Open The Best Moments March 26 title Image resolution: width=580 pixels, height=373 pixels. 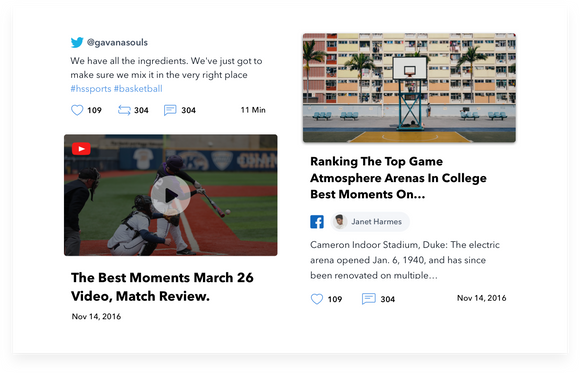(x=162, y=287)
